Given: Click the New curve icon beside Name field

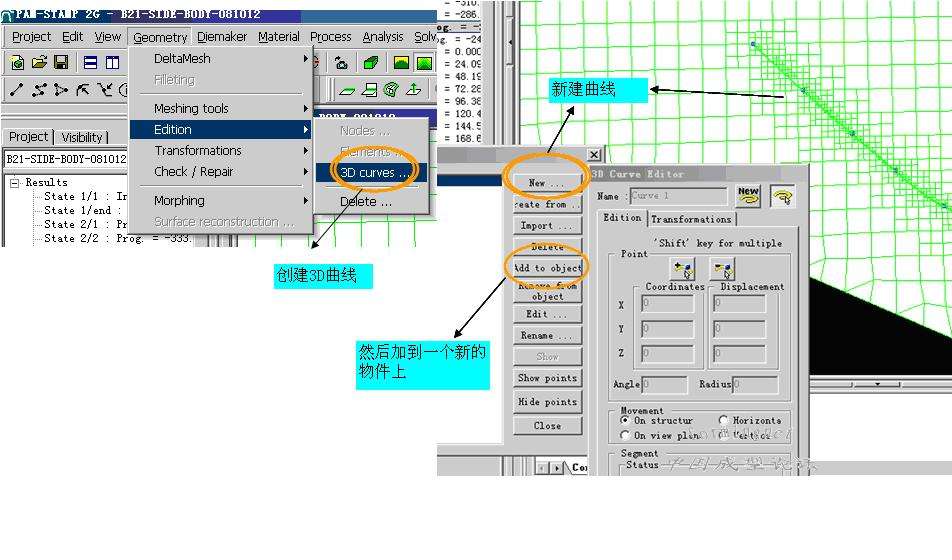Looking at the screenshot, I should 748,196.
